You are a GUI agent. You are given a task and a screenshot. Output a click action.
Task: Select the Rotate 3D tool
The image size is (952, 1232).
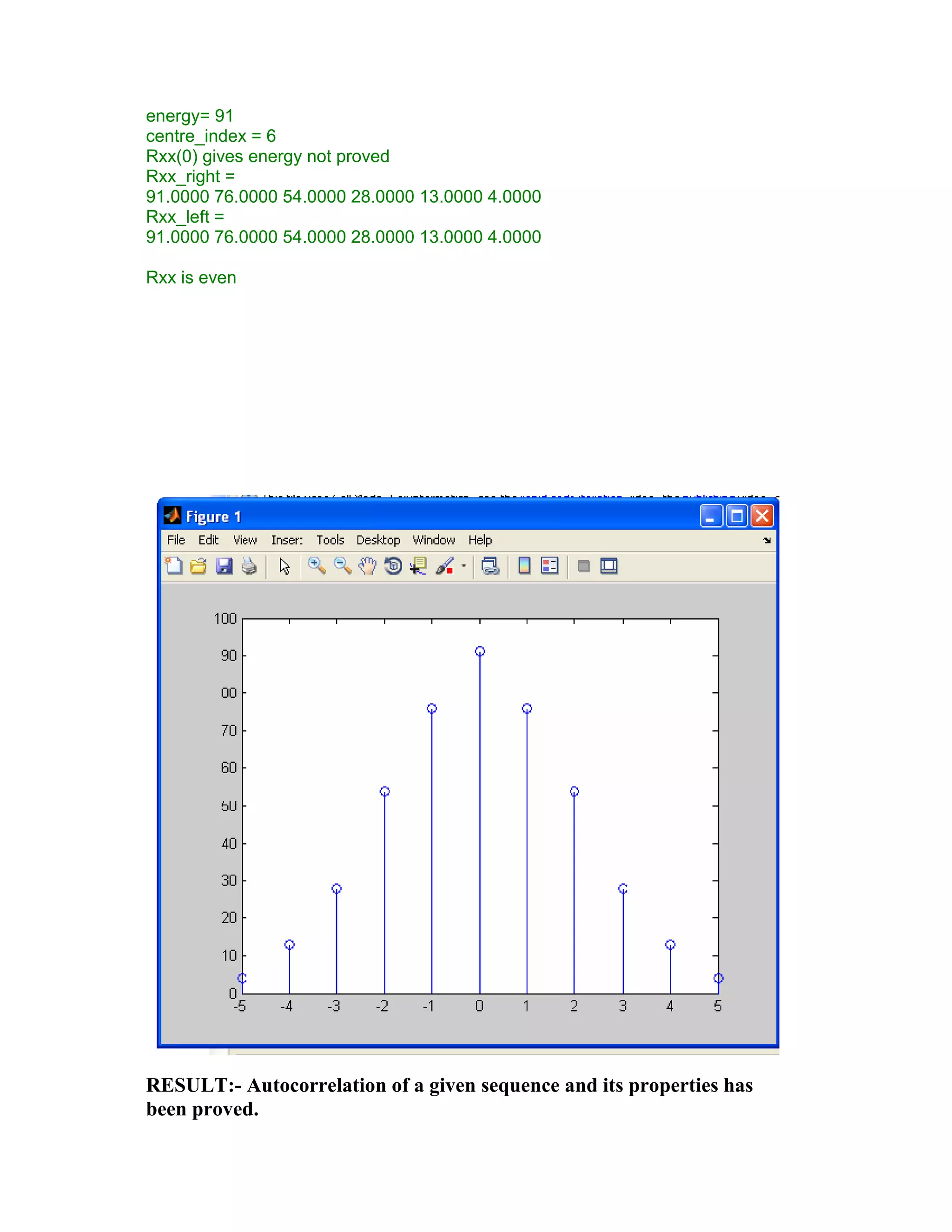point(393,565)
